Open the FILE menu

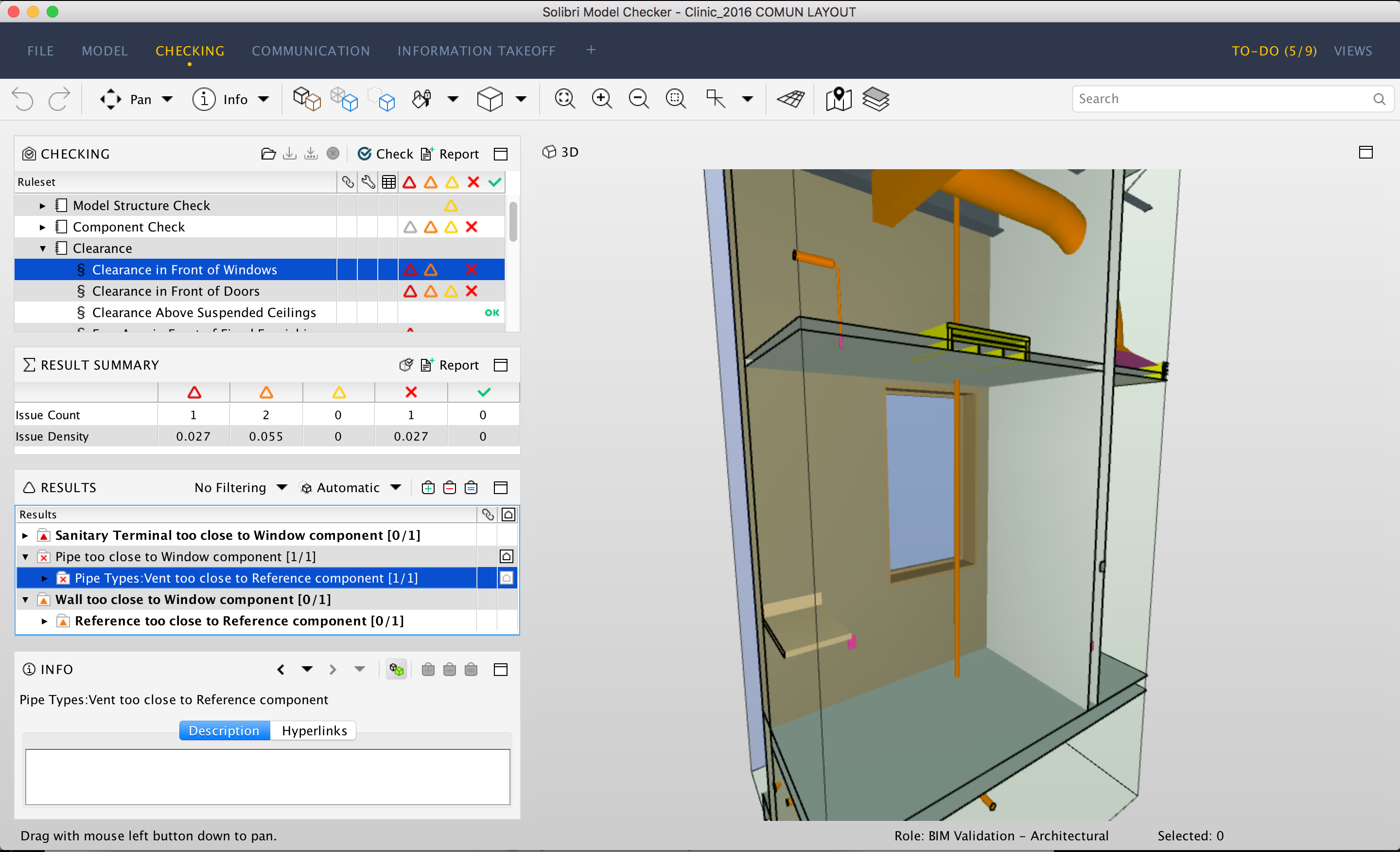coord(40,51)
